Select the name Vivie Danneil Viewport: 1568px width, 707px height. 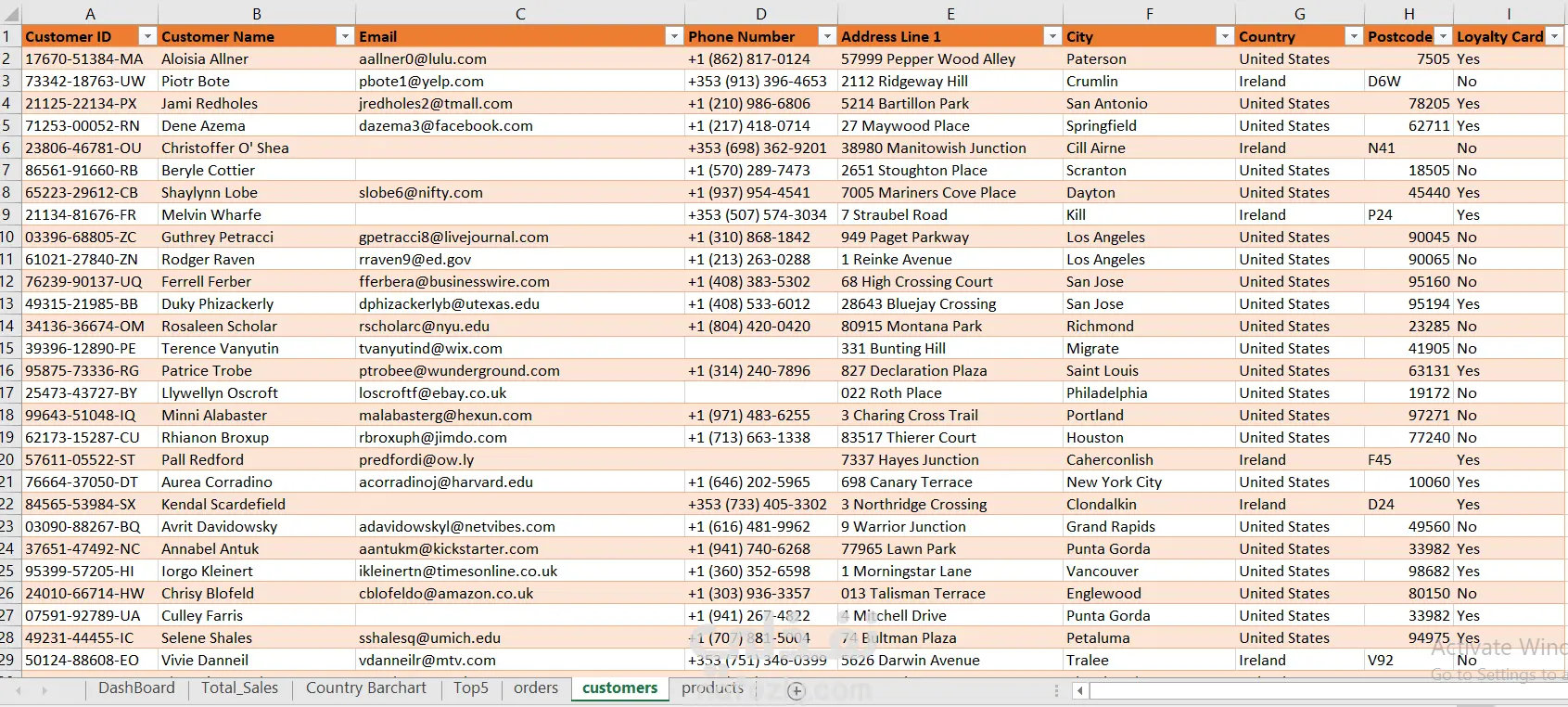click(257, 660)
